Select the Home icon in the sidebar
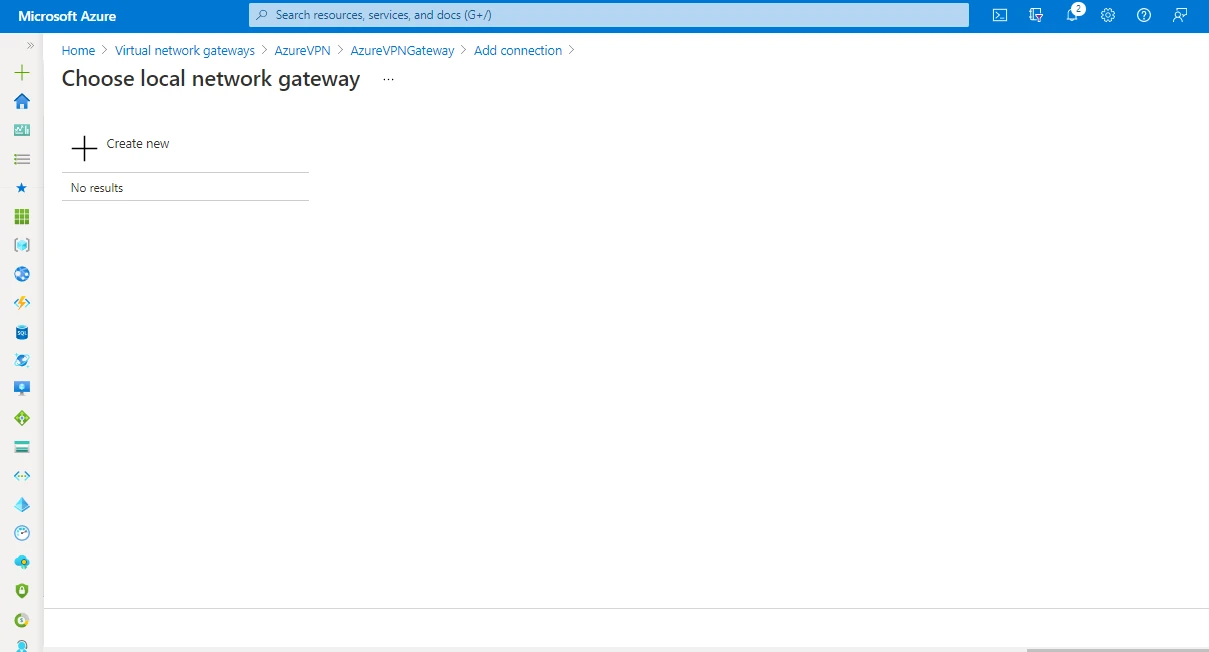The image size is (1209, 652). pyautogui.click(x=21, y=101)
